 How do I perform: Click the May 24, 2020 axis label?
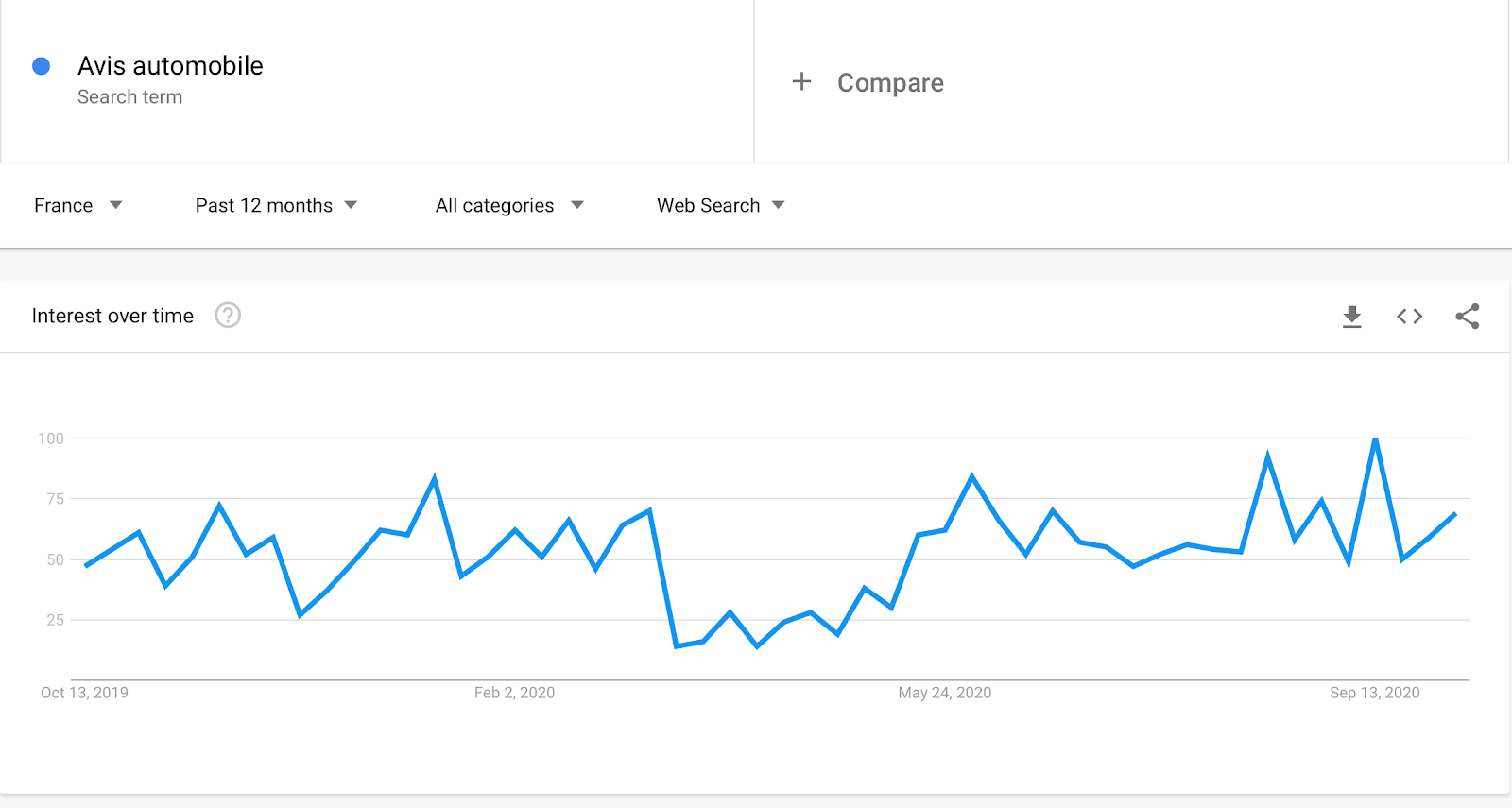pos(945,693)
